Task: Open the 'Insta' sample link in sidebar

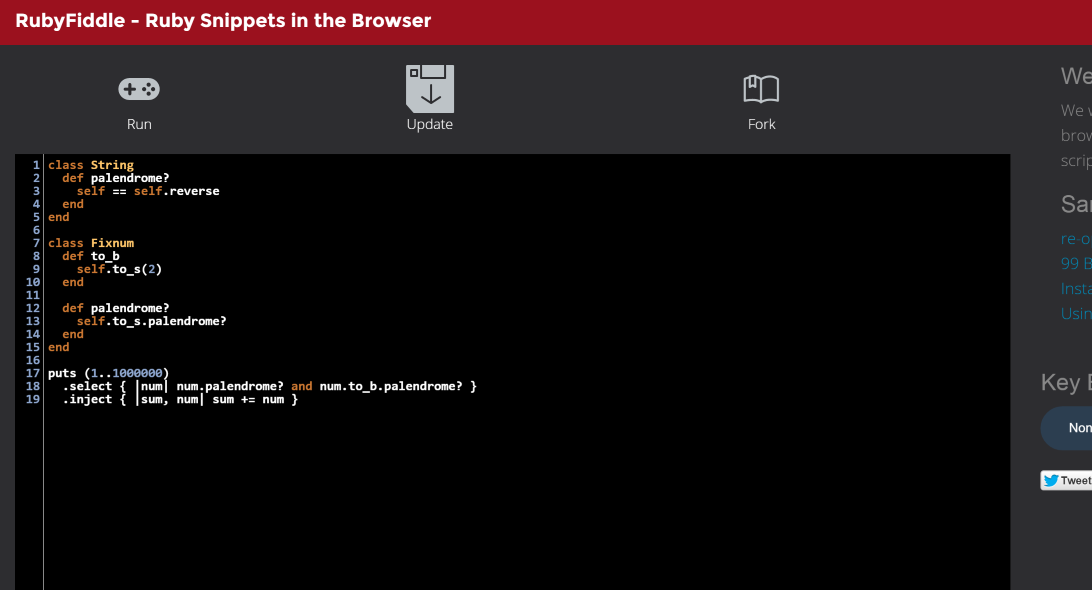Action: (x=1076, y=288)
